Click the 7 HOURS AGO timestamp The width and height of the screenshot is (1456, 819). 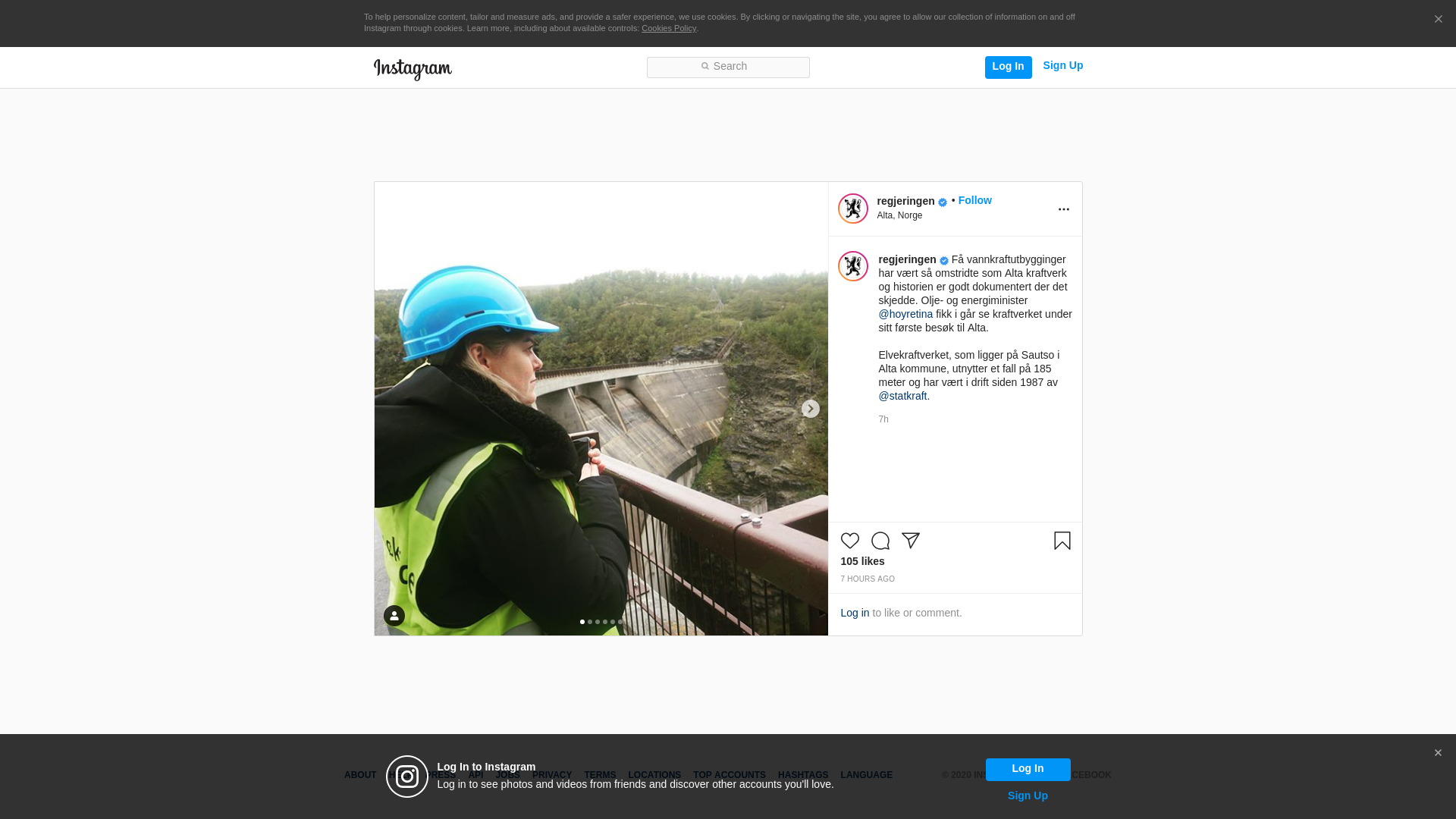point(868,579)
